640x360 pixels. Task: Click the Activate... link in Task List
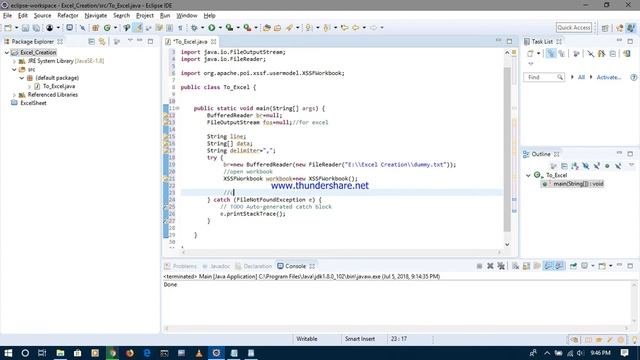[x=609, y=77]
